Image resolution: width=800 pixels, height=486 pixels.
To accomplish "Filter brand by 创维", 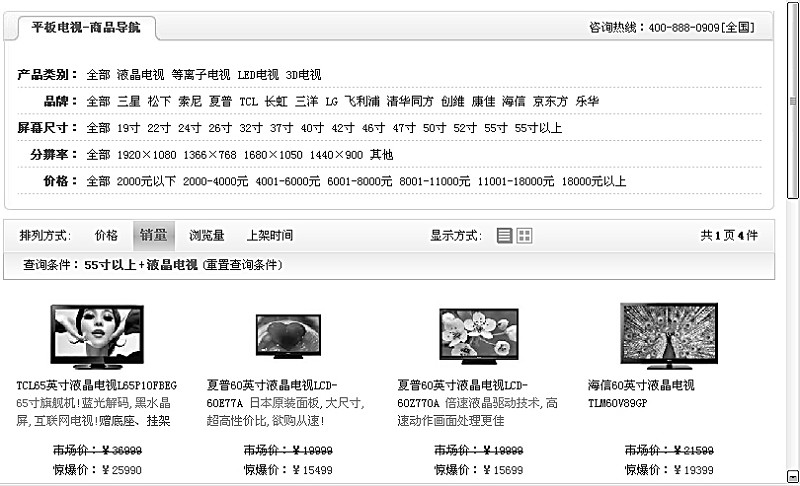I will (453, 101).
